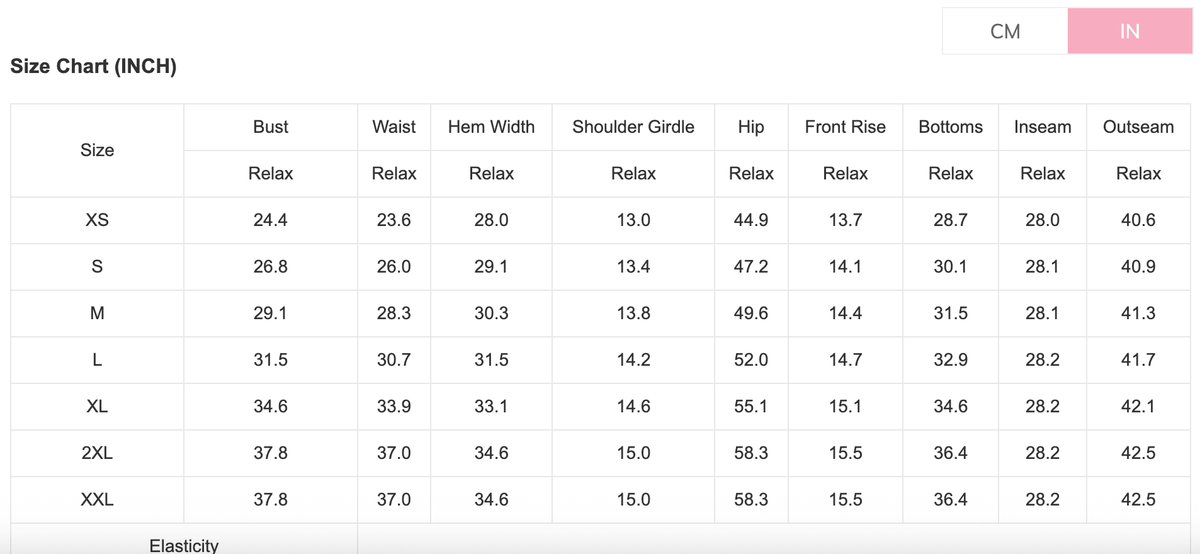
Task: Click the M size row label
Action: pos(97,313)
